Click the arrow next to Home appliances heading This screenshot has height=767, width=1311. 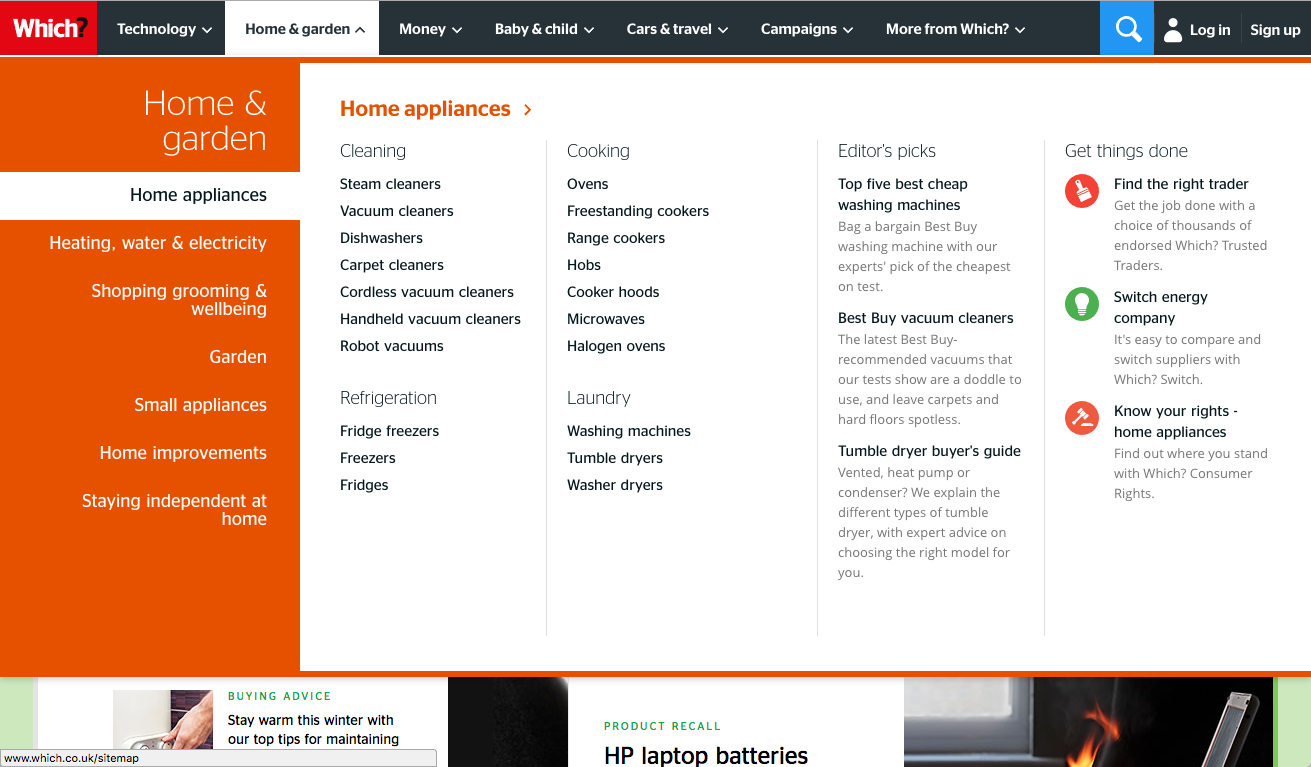528,109
